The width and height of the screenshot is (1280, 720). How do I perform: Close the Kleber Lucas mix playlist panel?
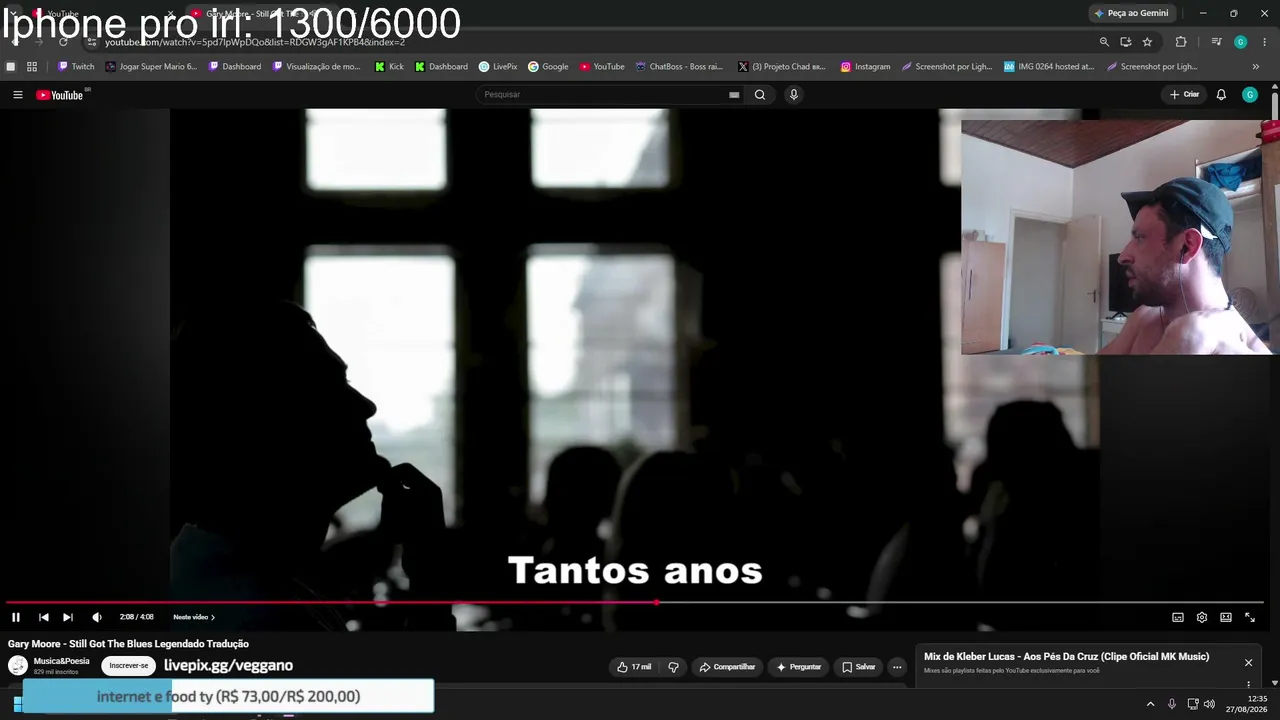(x=1248, y=663)
